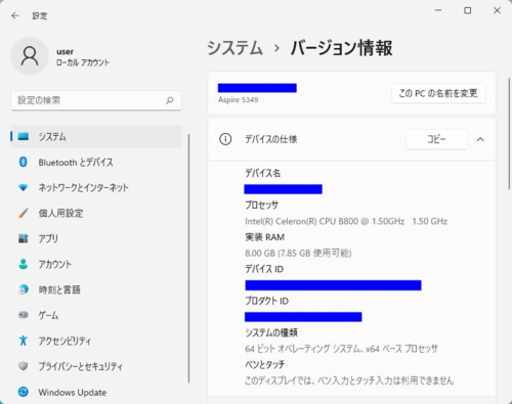Open the Bluetooth icon in sidebar
The image size is (512, 404).
click(23, 162)
